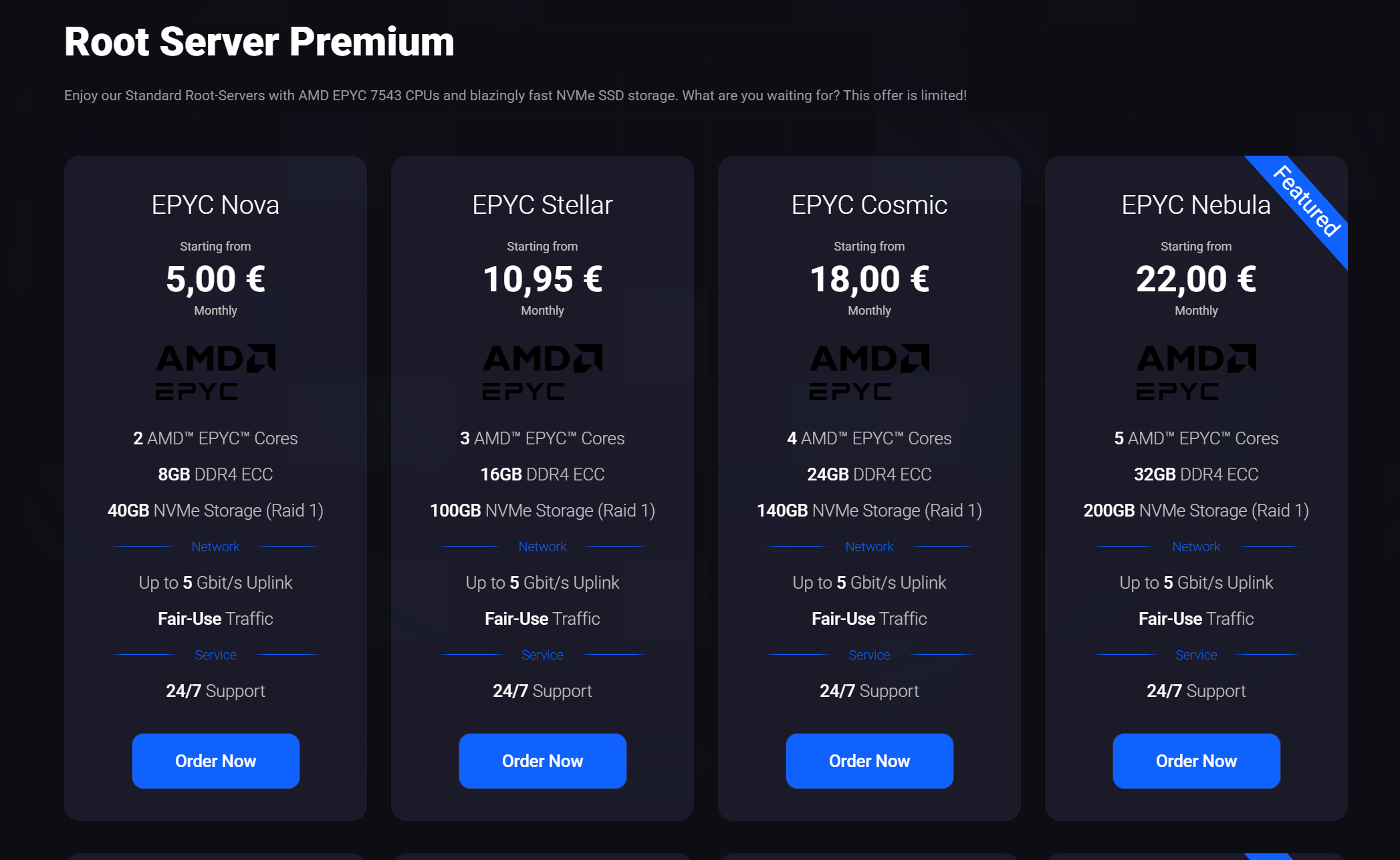This screenshot has height=860, width=1400.
Task: Click the EPYC Nebula plan heading
Action: click(x=1195, y=205)
